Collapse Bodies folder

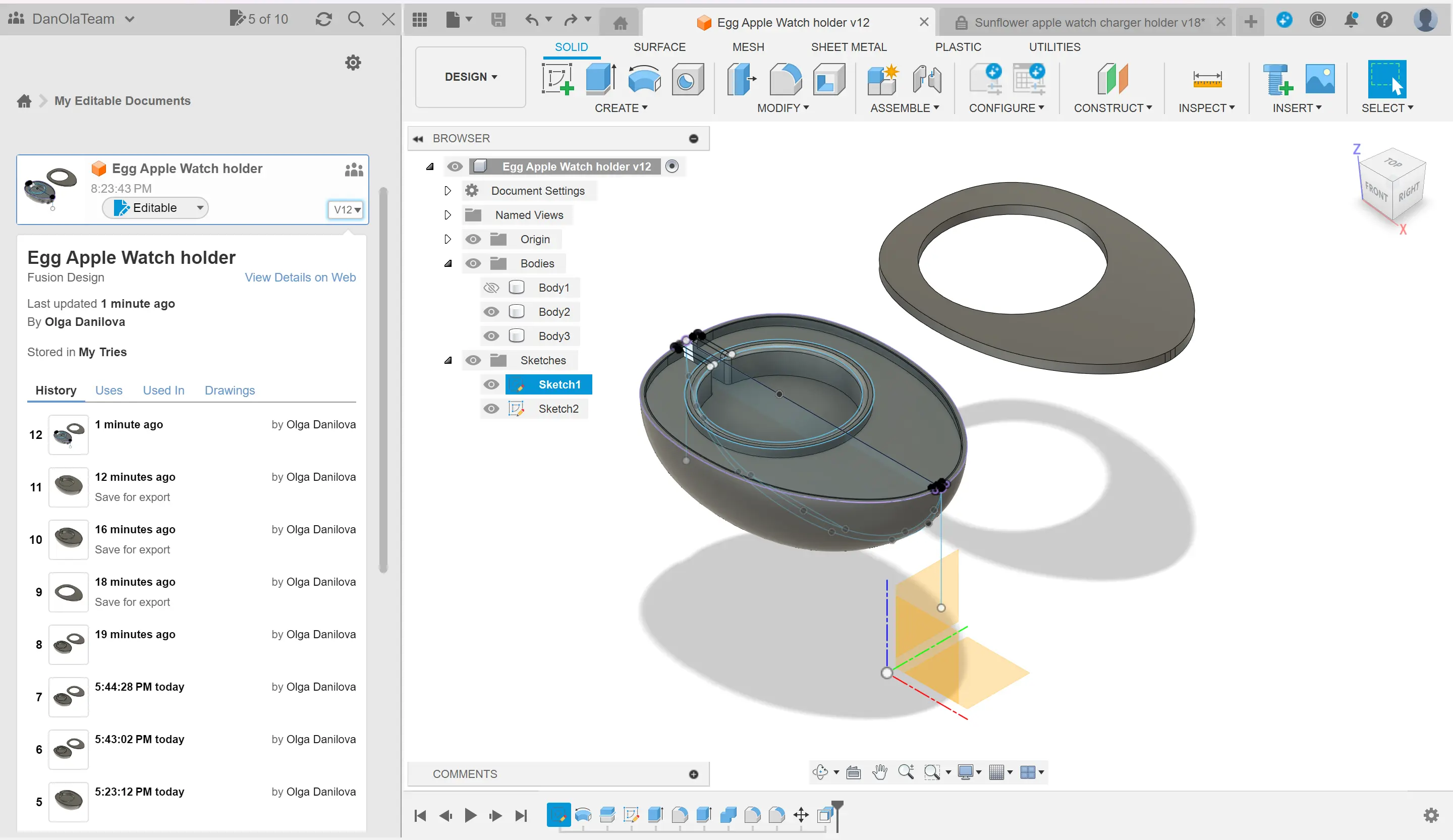[x=448, y=263]
